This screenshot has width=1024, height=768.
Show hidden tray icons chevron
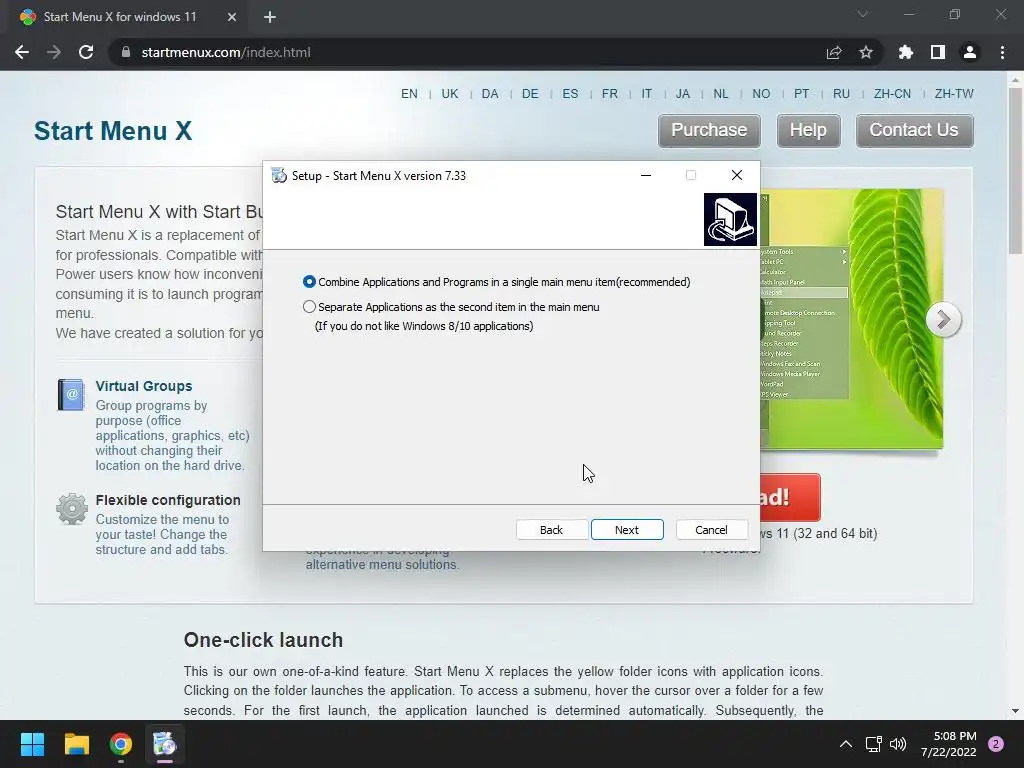click(x=846, y=744)
